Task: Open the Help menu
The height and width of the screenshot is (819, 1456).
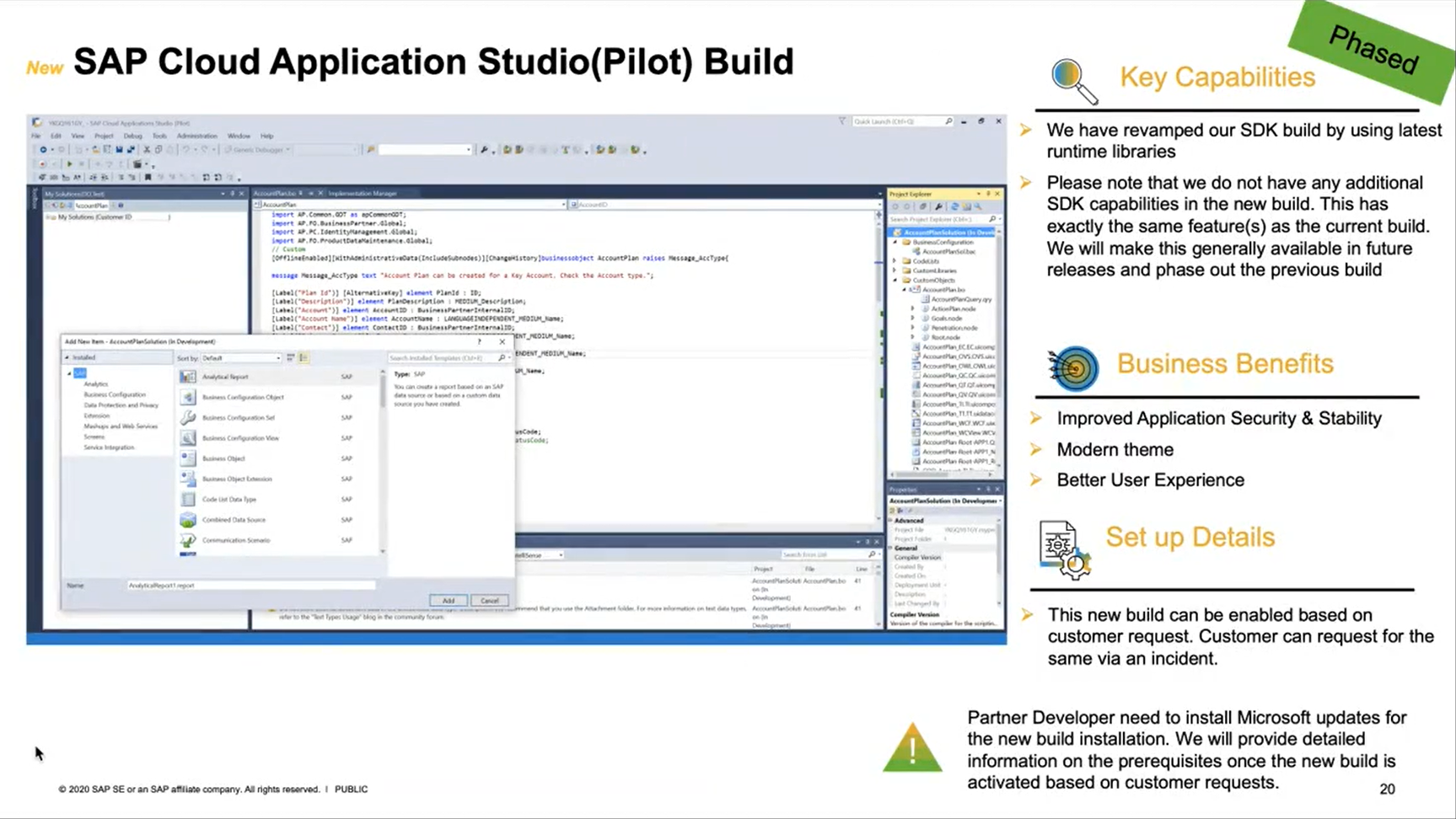Action: (267, 136)
